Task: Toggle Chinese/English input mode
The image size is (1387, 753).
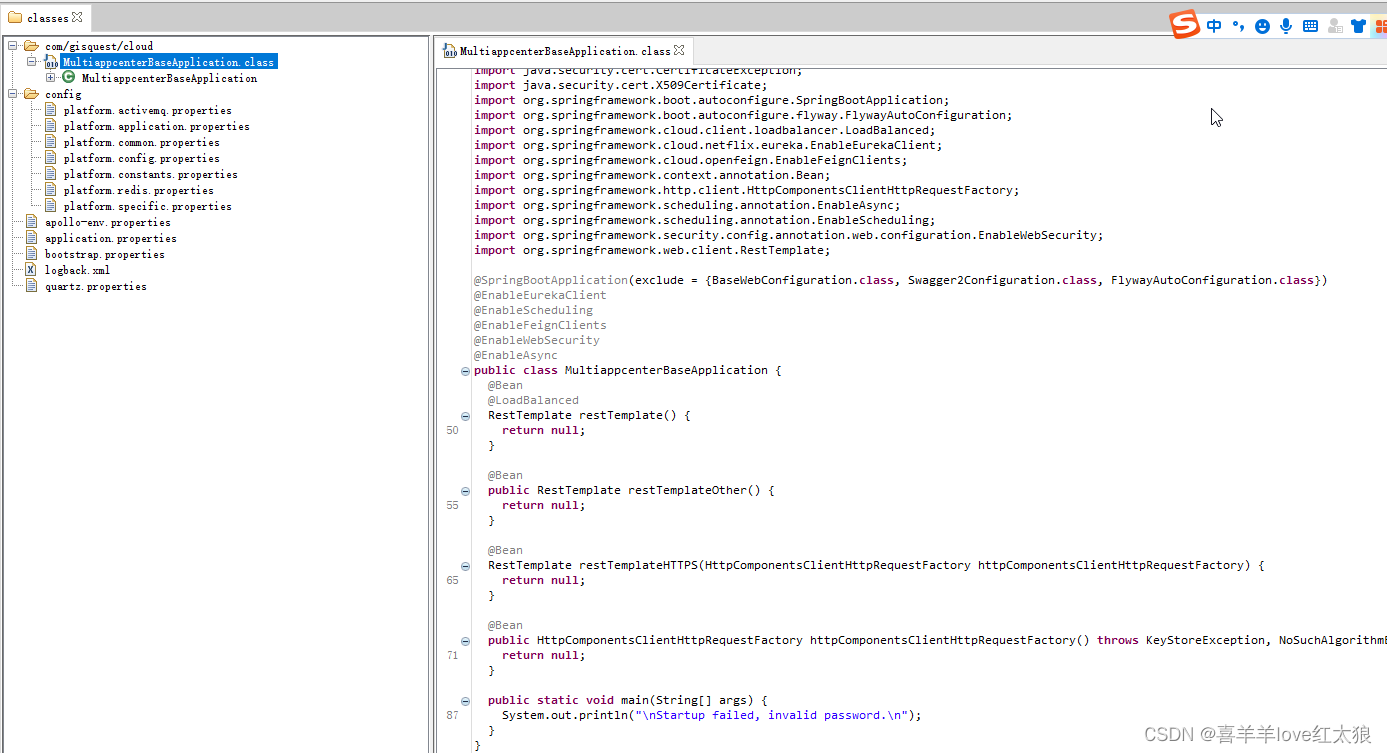Action: click(1214, 26)
